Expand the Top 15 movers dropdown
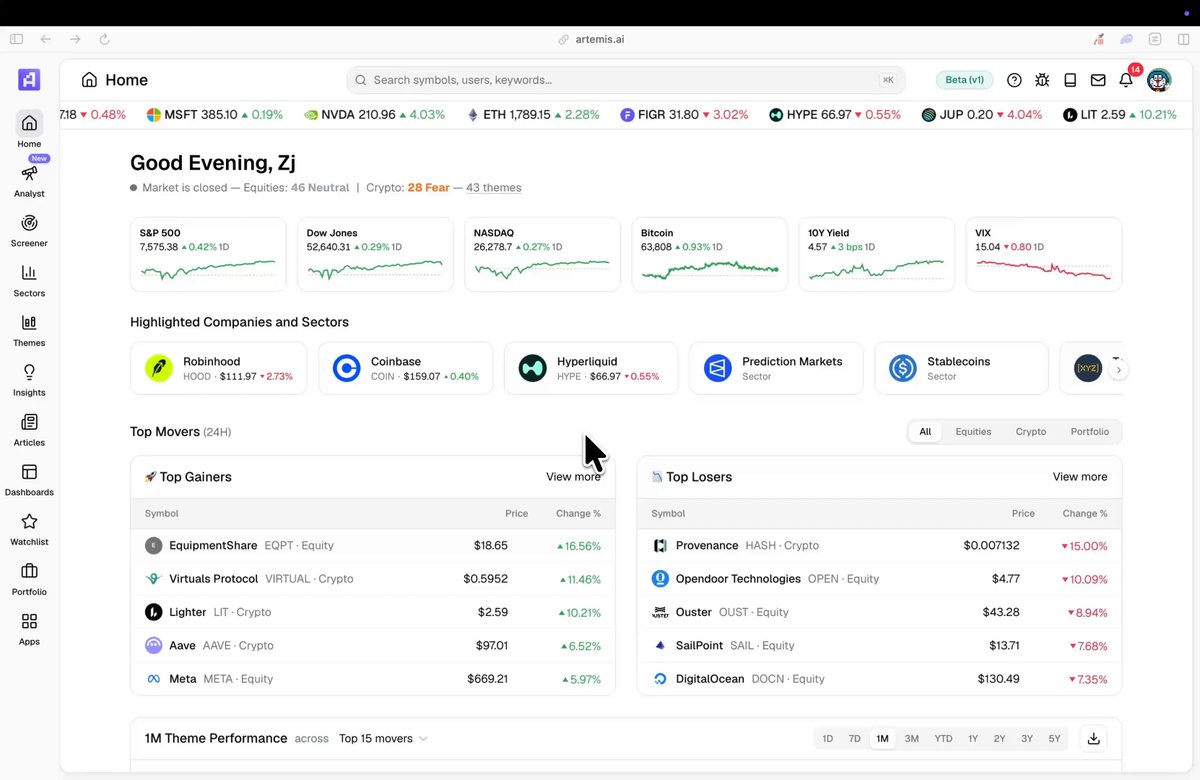This screenshot has width=1200, height=780. coord(383,739)
